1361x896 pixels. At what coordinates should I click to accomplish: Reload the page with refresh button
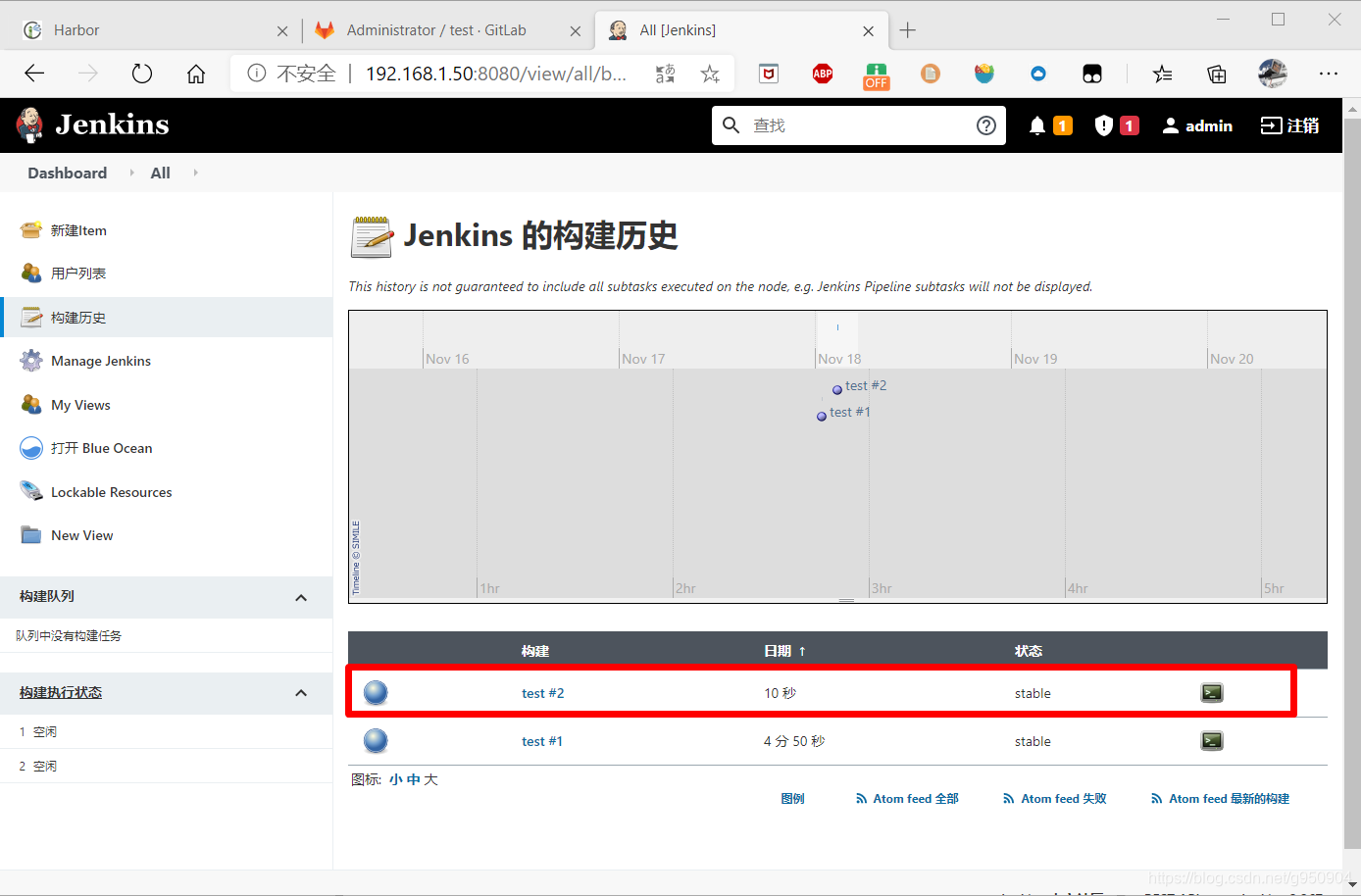click(142, 74)
